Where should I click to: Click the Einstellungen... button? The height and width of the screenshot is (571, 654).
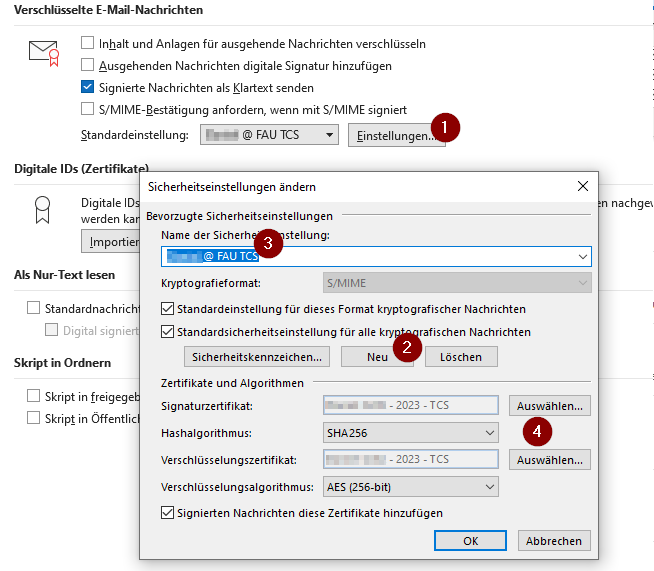coord(396,135)
